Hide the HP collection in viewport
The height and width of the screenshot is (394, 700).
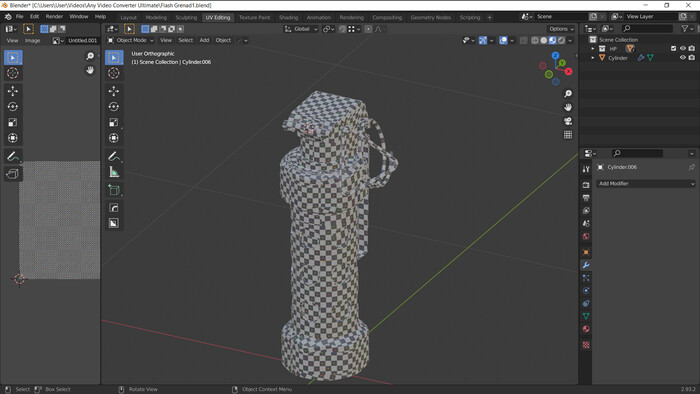(x=683, y=48)
